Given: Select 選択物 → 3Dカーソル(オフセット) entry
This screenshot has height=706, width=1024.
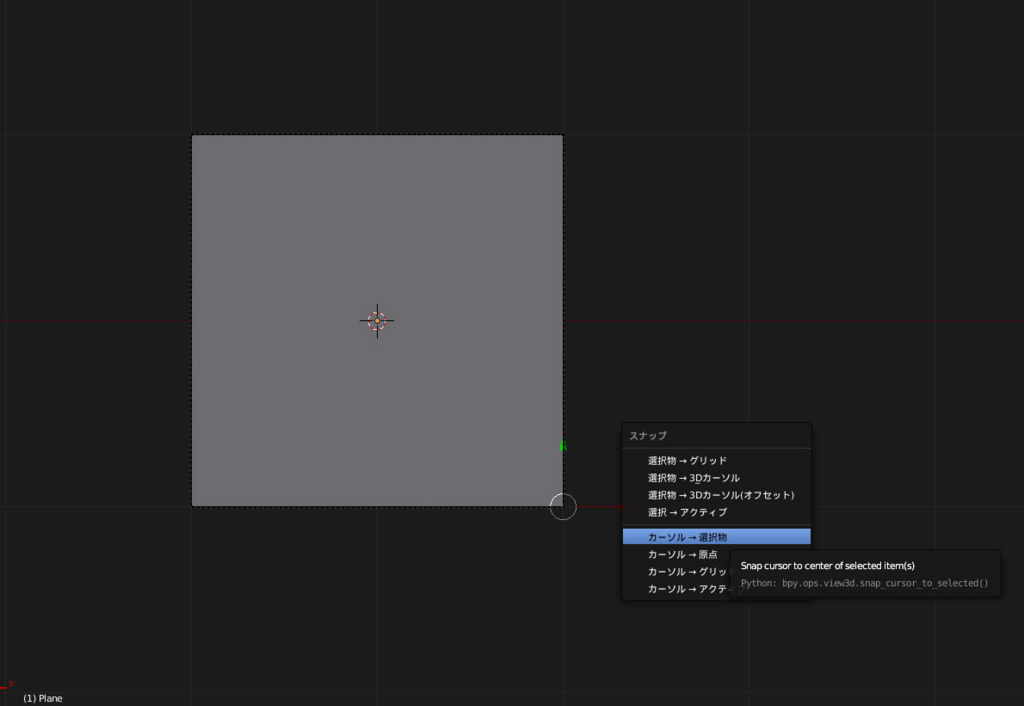Looking at the screenshot, I should pyautogui.click(x=716, y=495).
